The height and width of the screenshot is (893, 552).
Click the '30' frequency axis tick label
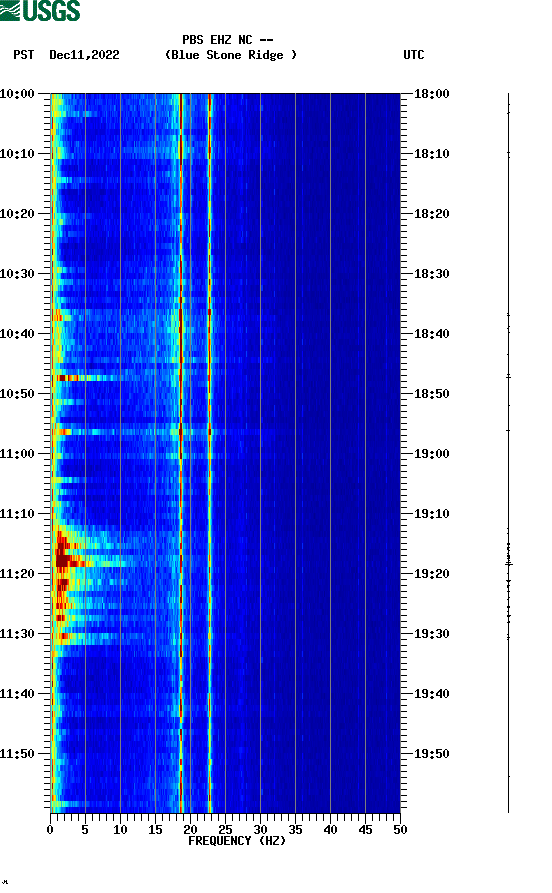tap(260, 830)
